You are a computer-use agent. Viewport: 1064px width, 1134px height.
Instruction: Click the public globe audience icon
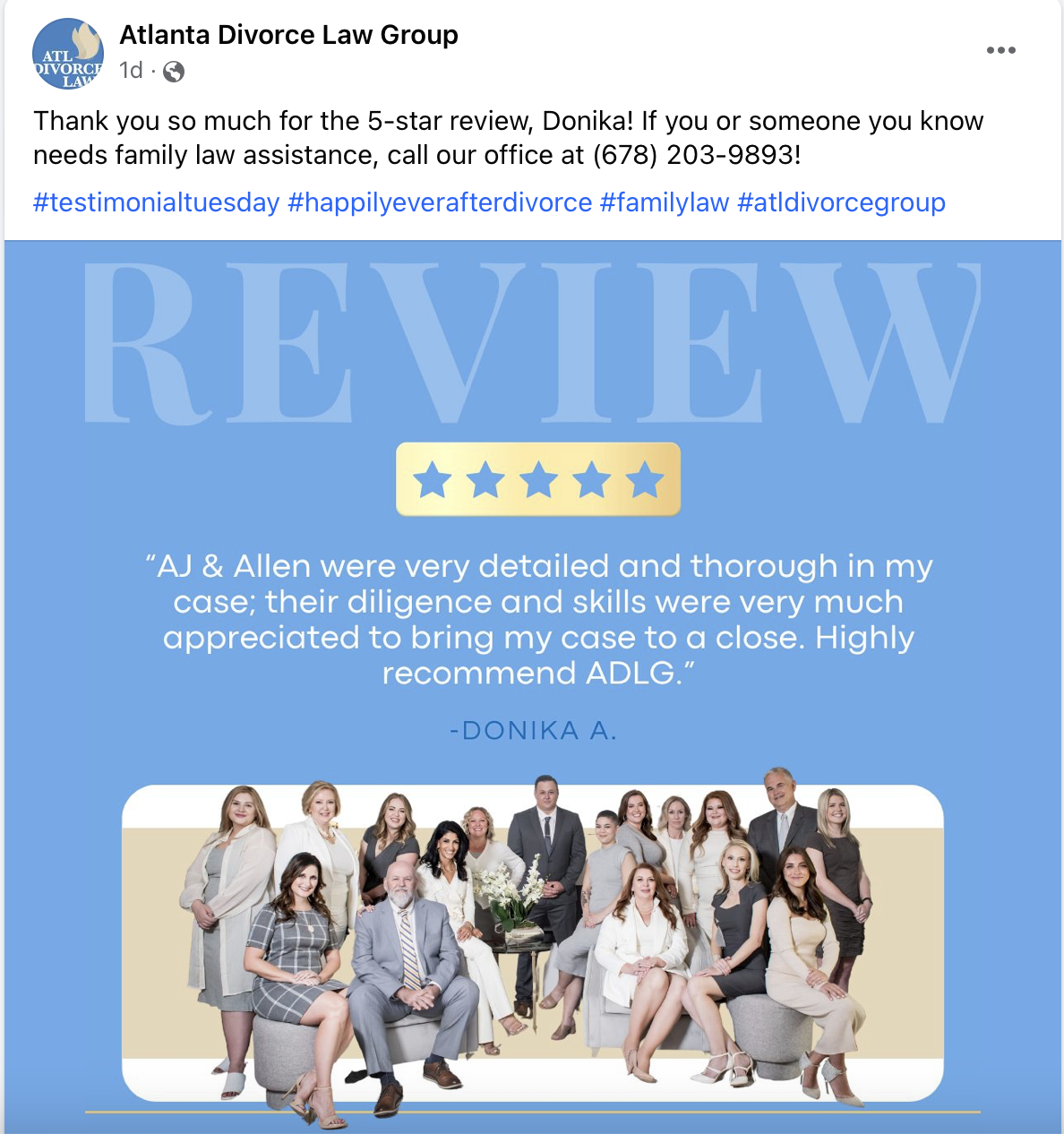[174, 72]
